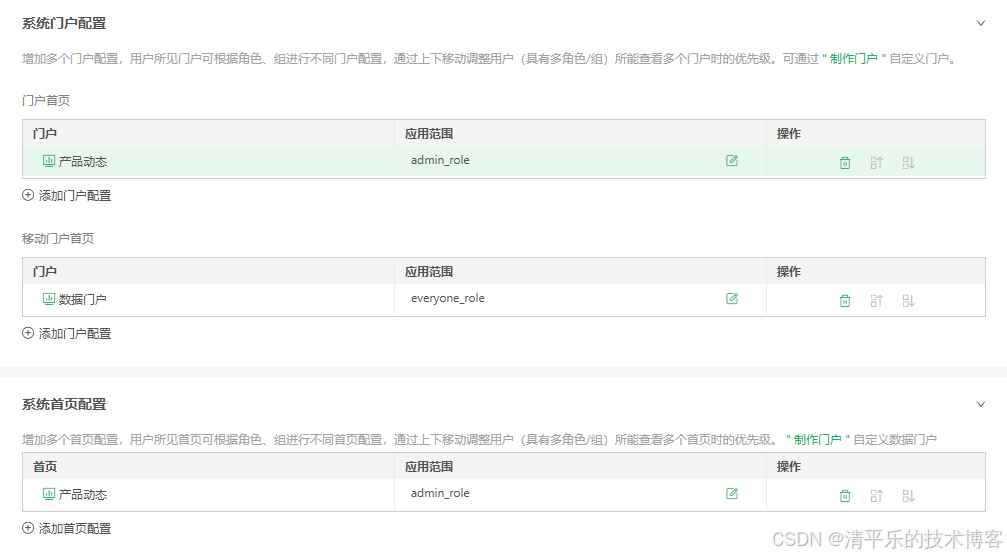Click 操作 header in 移动门户首页 table
This screenshot has height=557, width=1007.
tap(789, 272)
